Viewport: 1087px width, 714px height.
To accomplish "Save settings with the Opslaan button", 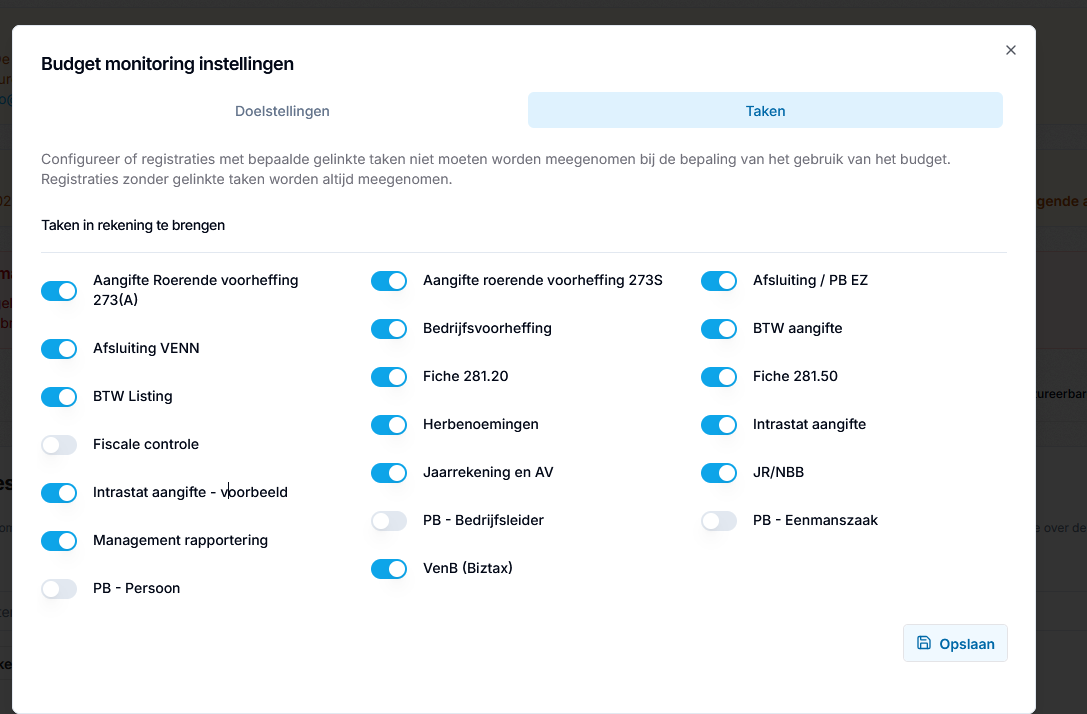I will pos(955,643).
